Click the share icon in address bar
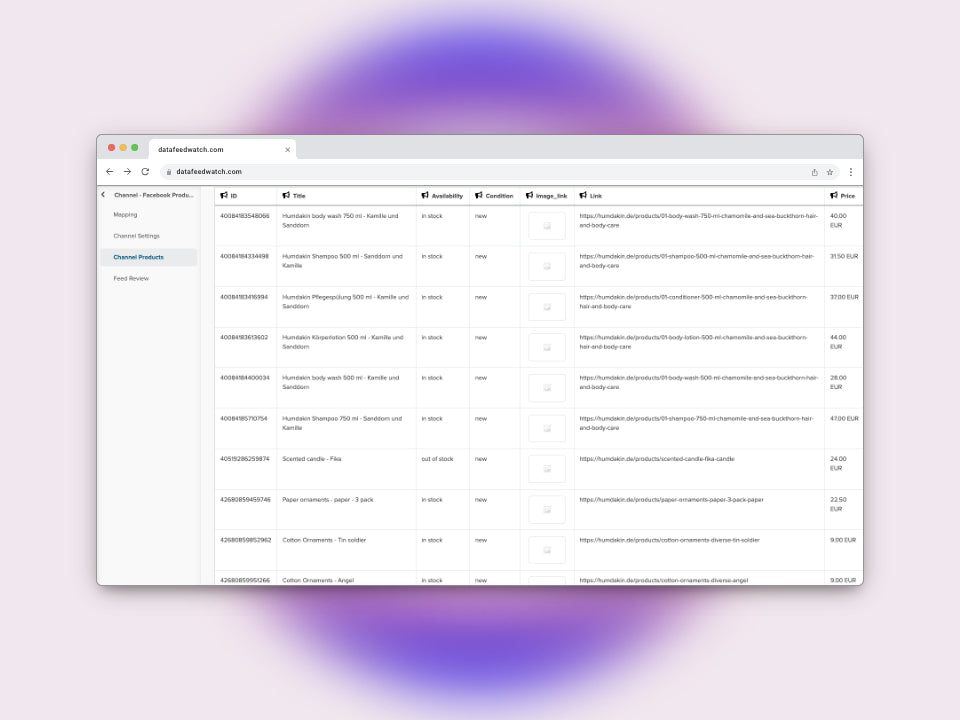 point(814,172)
